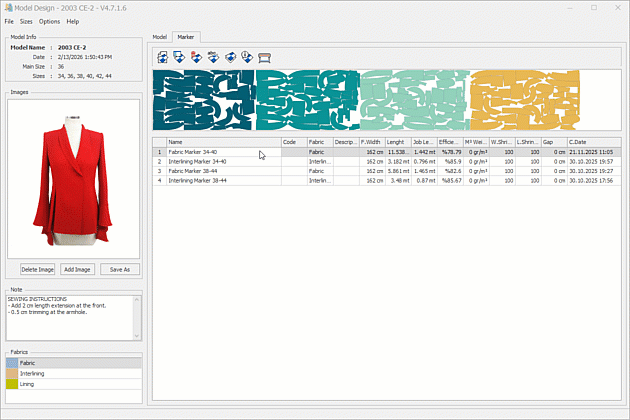This screenshot has height=420, width=630.
Task: Click the fifth marker toolbar icon
Action: coord(231,56)
